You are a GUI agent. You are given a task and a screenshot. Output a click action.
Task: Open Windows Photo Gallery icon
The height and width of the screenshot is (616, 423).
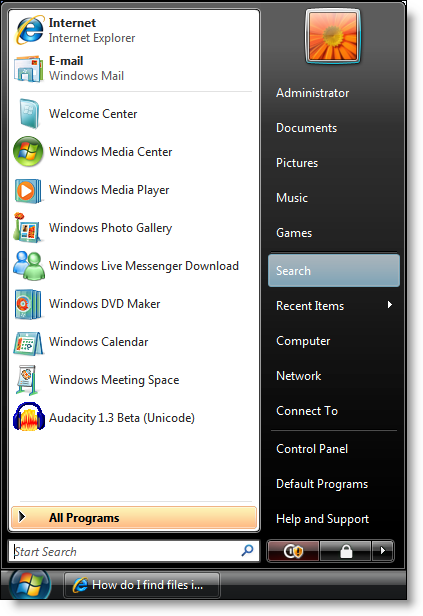[x=27, y=227]
